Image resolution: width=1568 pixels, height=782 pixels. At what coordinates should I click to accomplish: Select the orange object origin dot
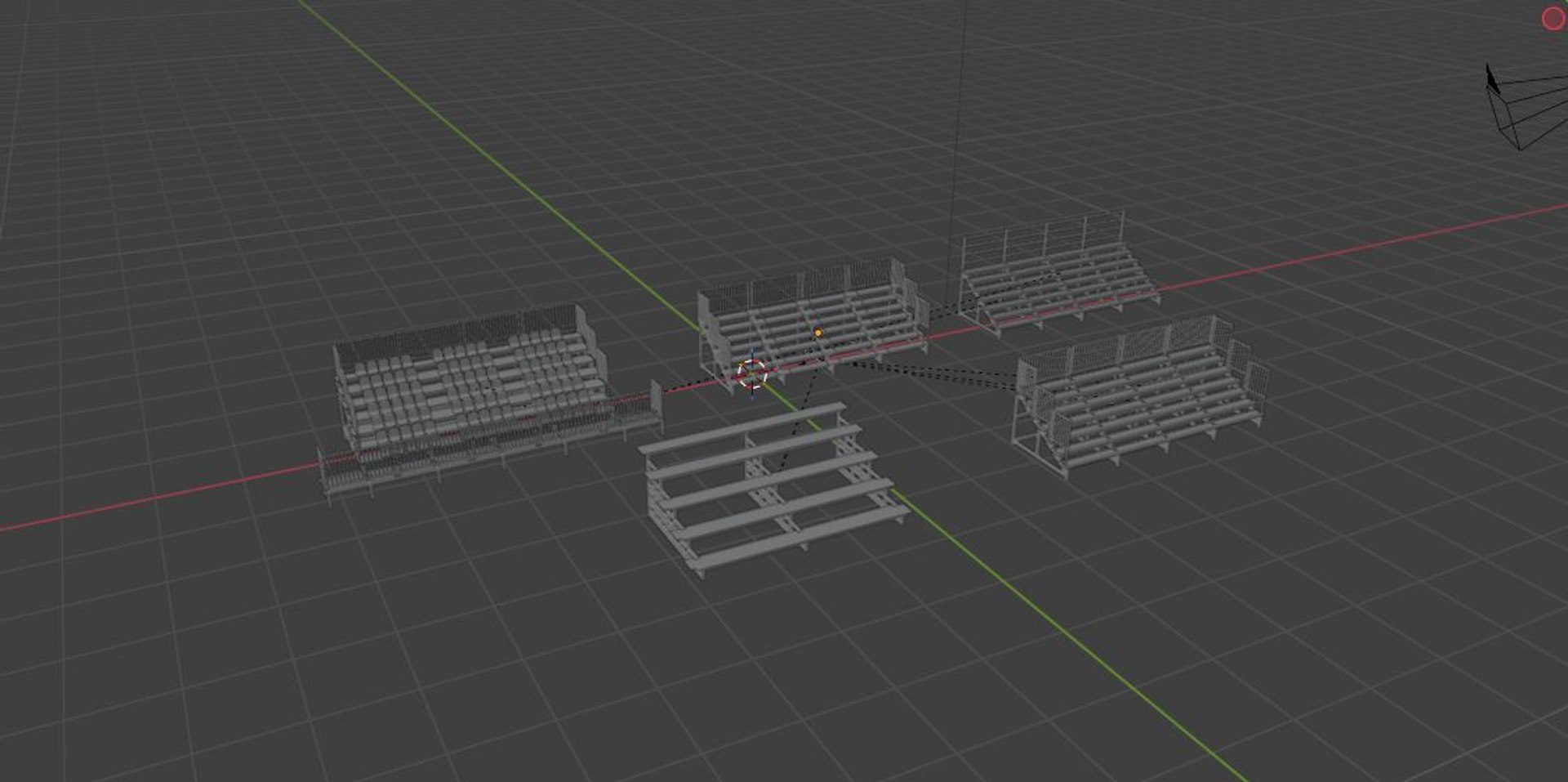pyautogui.click(x=818, y=333)
